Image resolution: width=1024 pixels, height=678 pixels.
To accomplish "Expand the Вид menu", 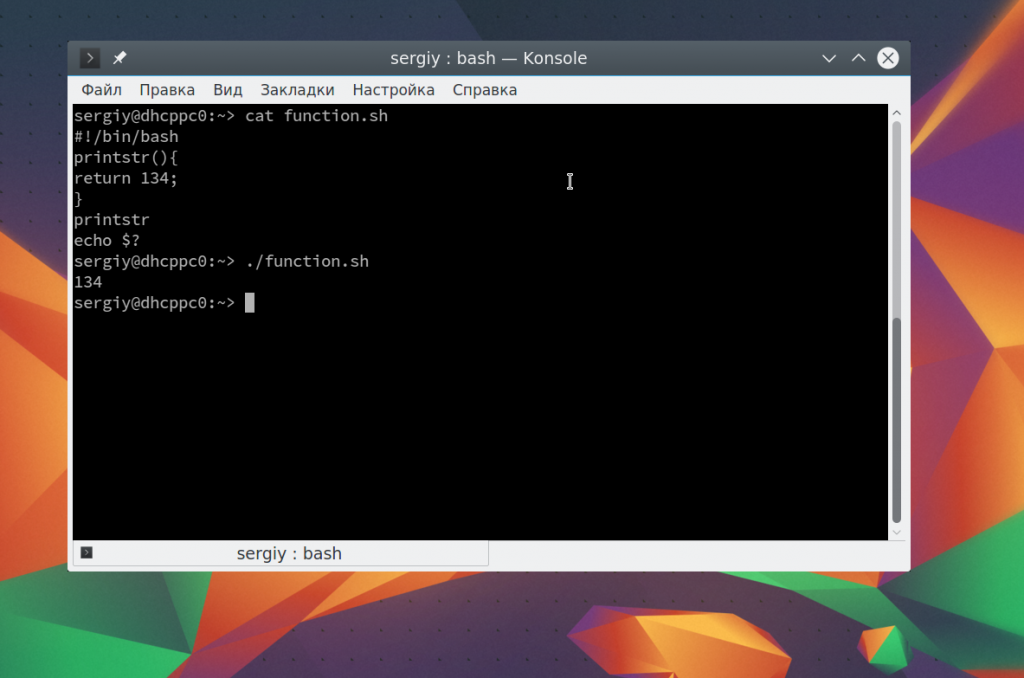I will click(228, 90).
